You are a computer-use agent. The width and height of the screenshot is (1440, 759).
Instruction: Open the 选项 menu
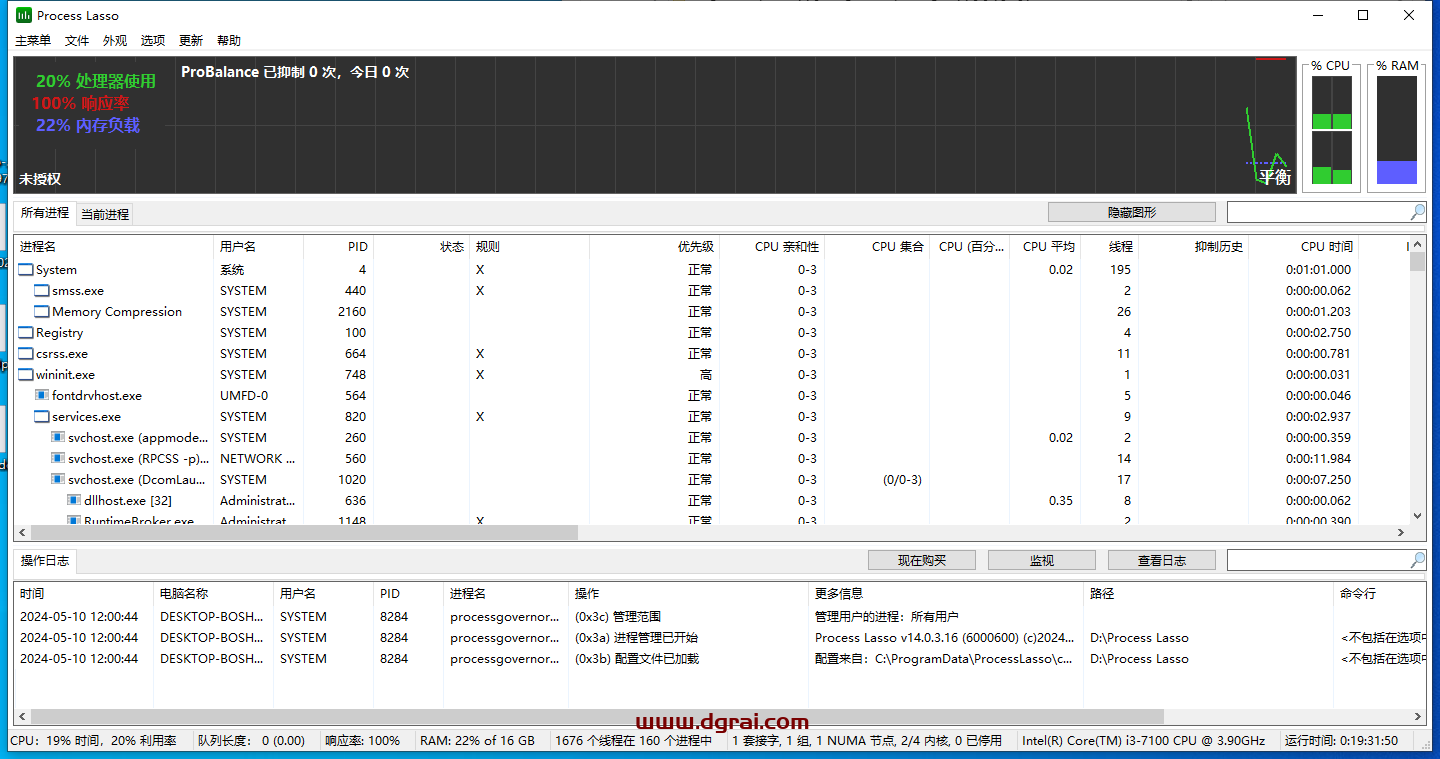[153, 41]
